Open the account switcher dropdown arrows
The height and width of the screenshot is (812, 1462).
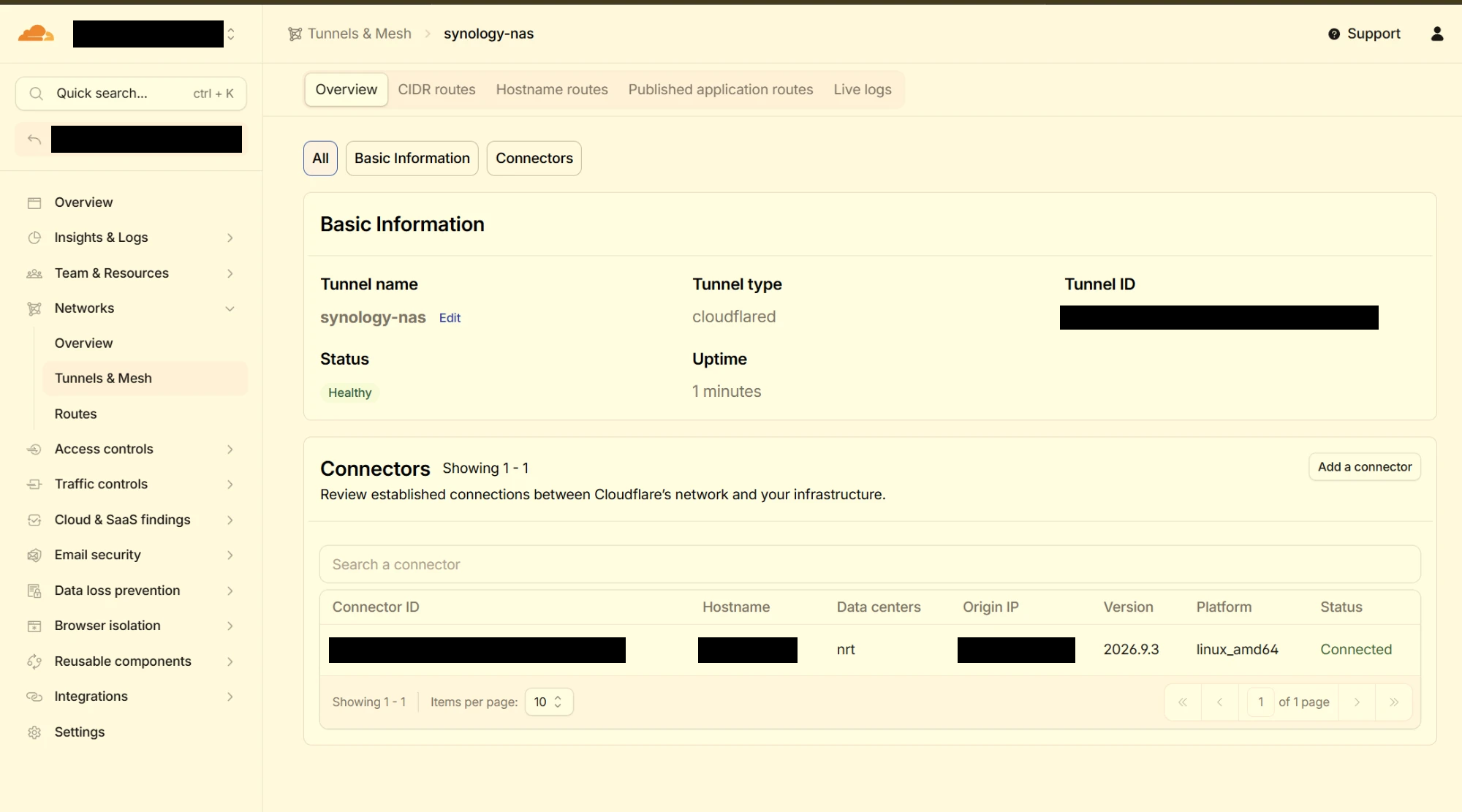pos(231,34)
